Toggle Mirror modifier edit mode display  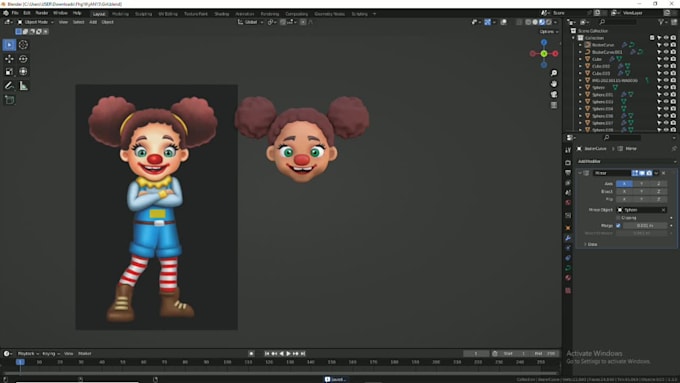(635, 173)
